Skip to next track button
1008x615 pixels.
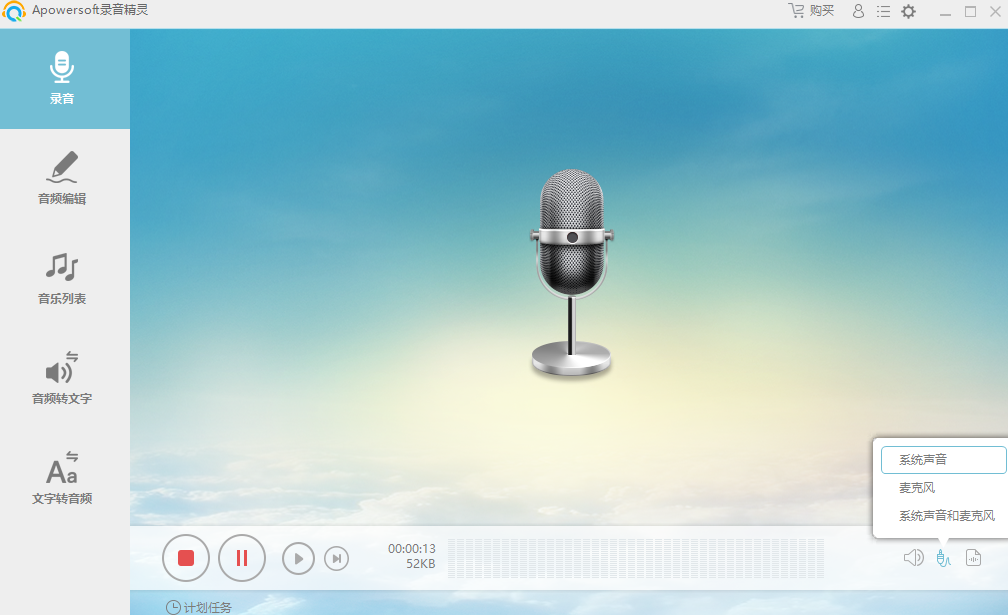click(x=337, y=558)
